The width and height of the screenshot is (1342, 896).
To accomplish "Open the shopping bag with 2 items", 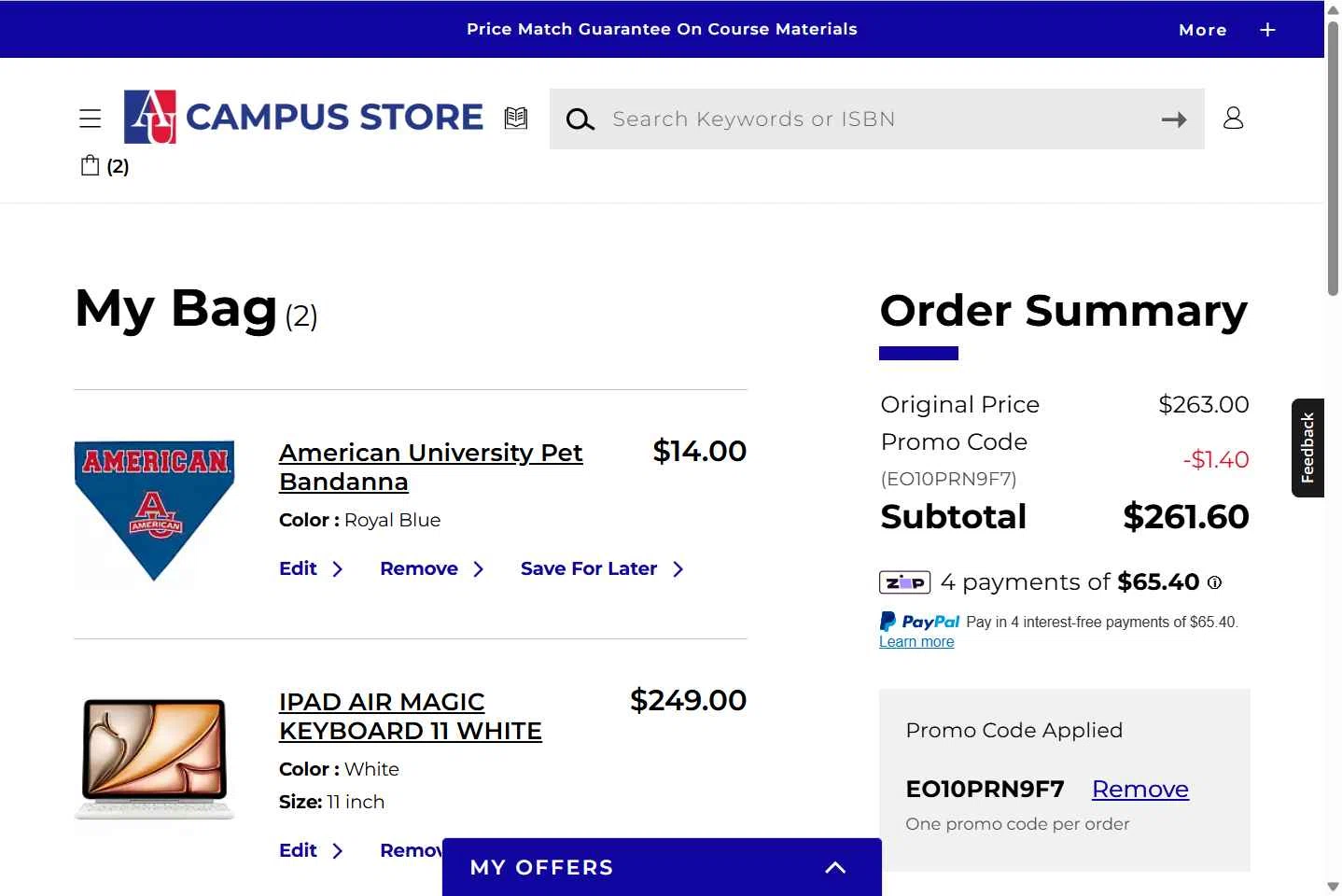I will tap(105, 166).
